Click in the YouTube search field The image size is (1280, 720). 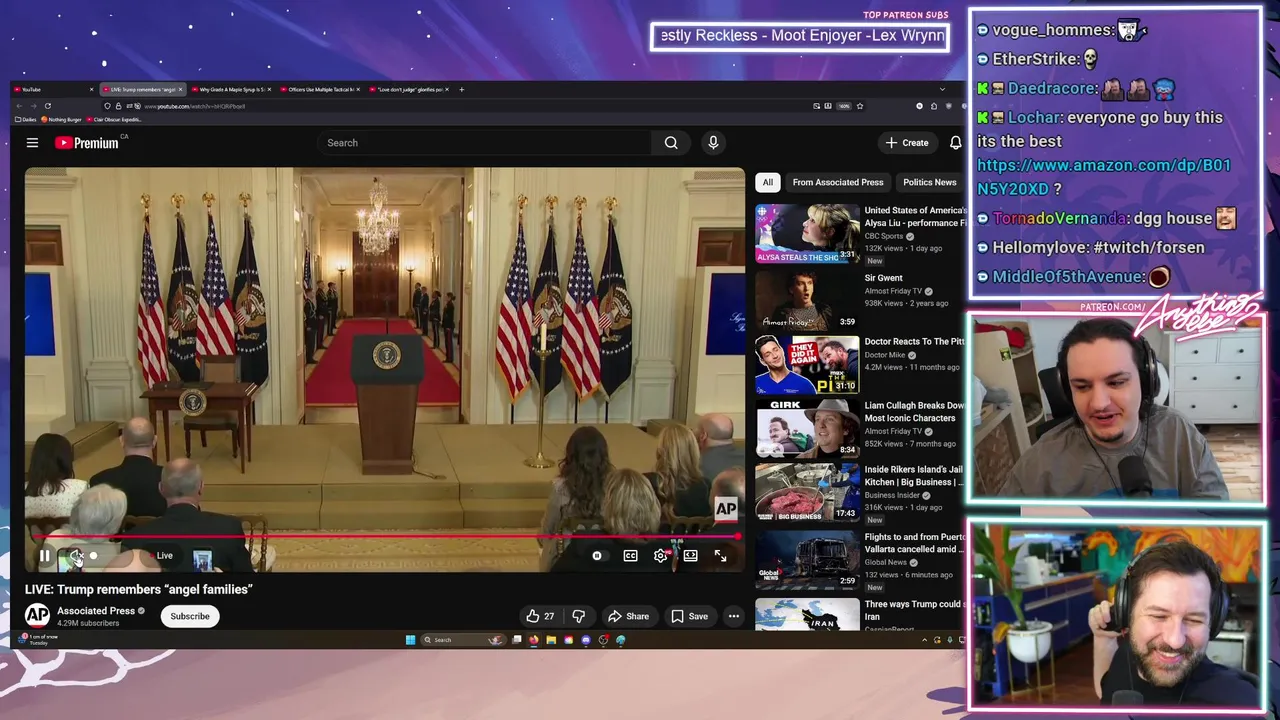[485, 143]
